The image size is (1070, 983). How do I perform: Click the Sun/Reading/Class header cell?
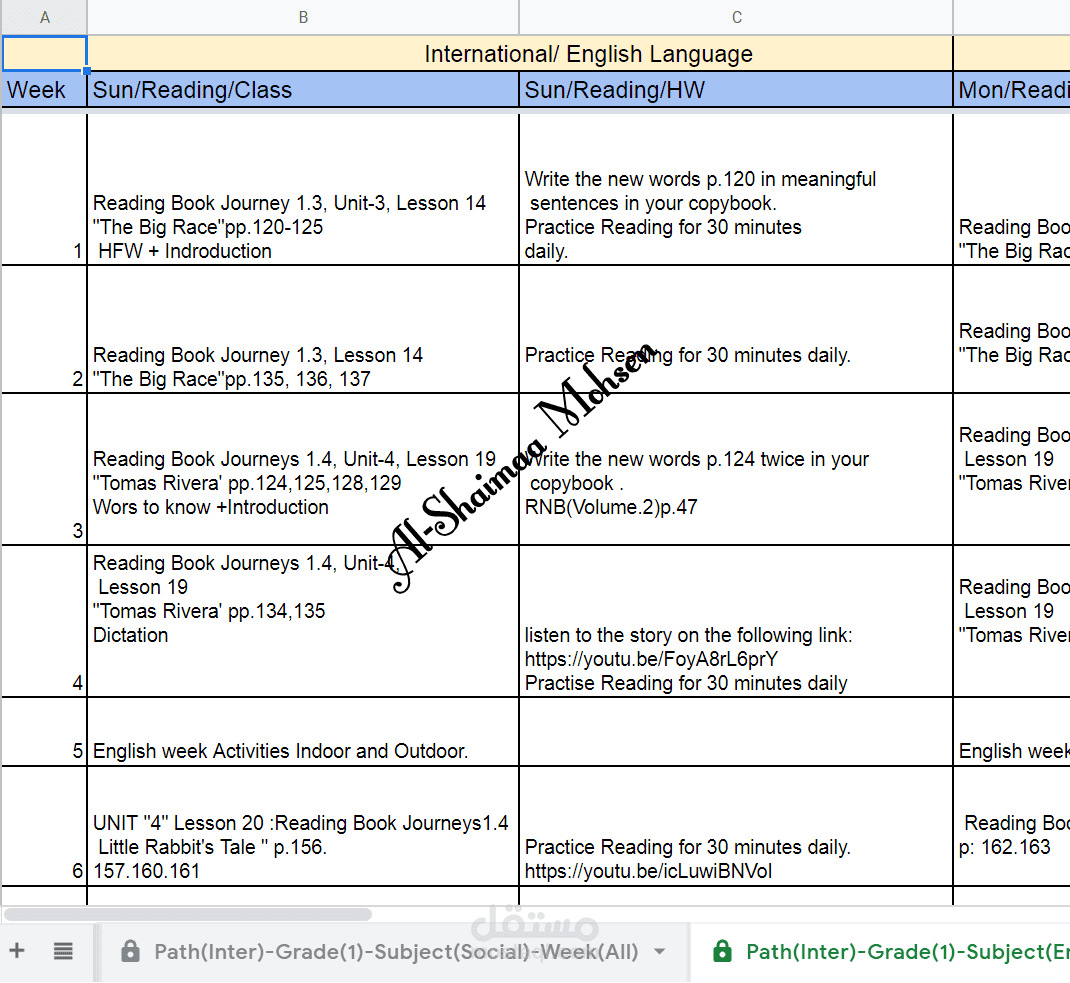(303, 89)
